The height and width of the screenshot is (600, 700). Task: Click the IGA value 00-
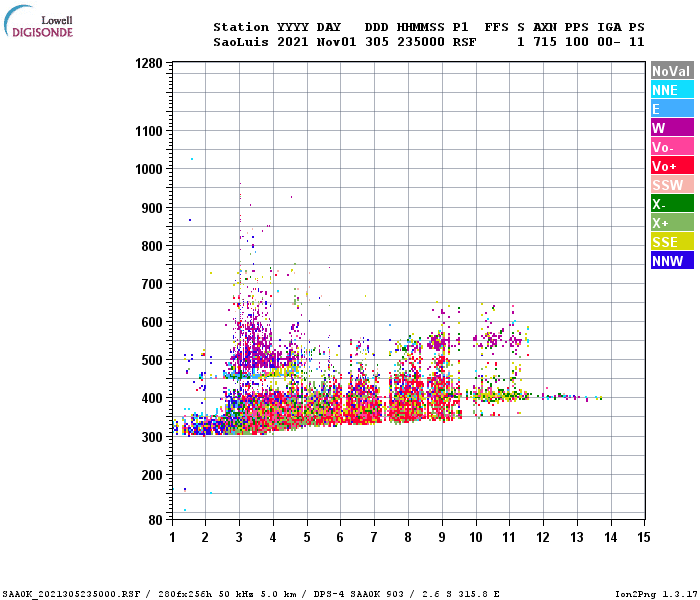tap(609, 42)
